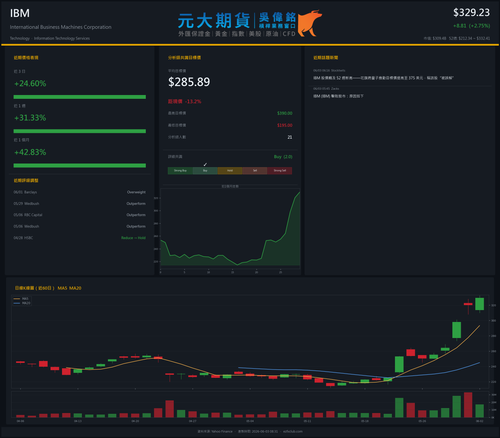This screenshot has width=500, height=438.
Task: Click the tallest red volume bar
Action: click(468, 405)
